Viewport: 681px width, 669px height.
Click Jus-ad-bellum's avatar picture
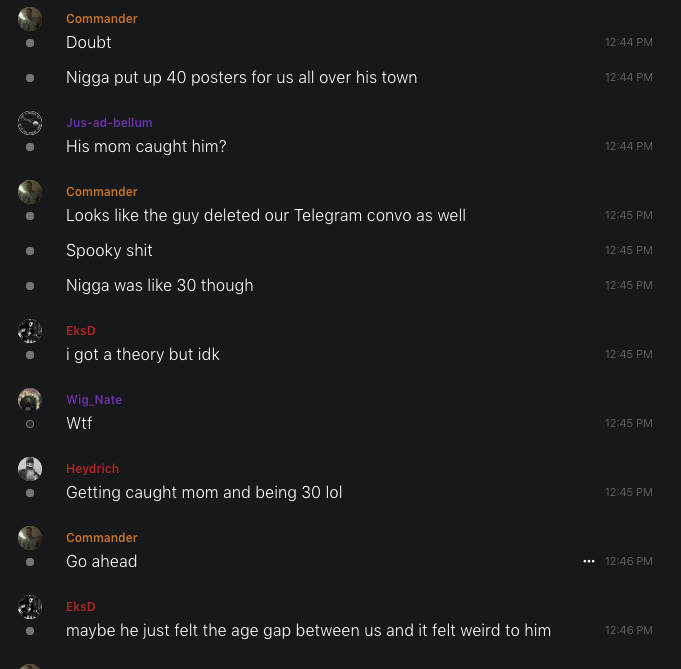(x=30, y=123)
